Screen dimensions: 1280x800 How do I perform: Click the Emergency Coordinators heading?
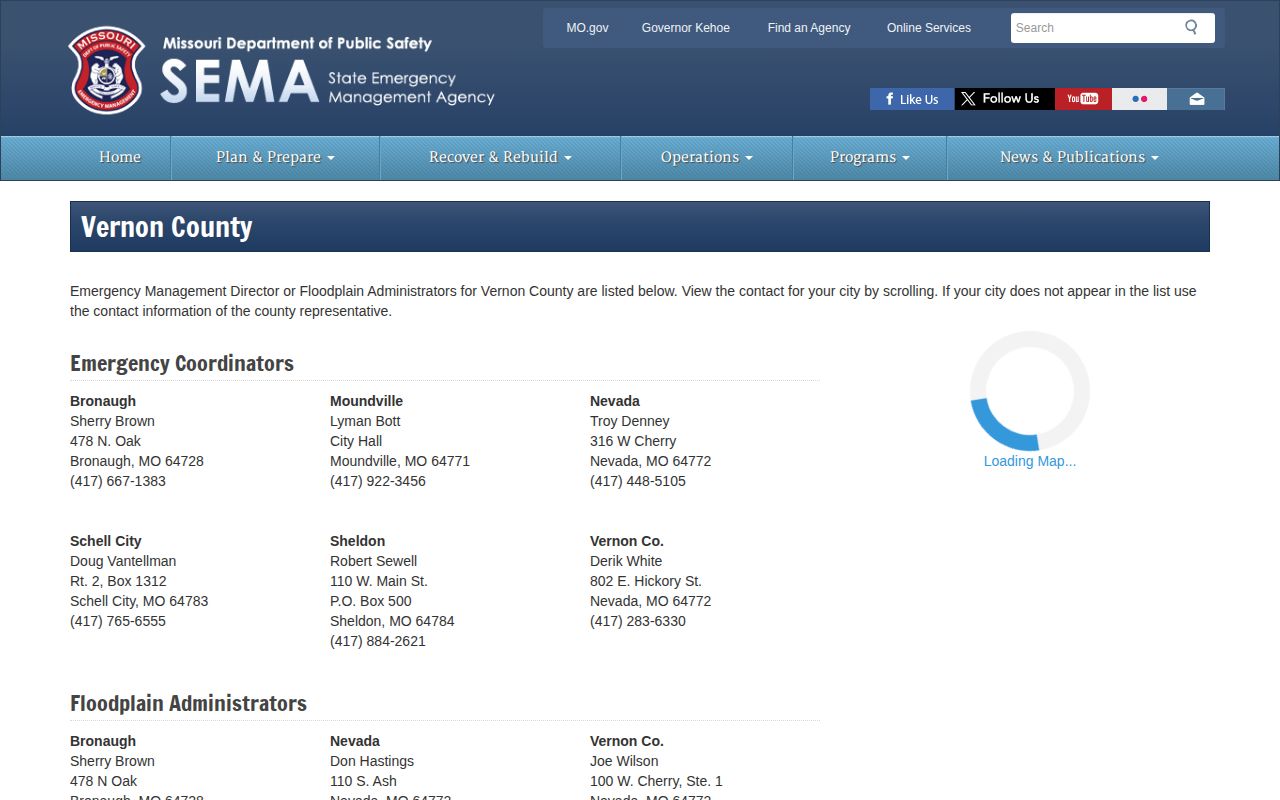pos(182,363)
